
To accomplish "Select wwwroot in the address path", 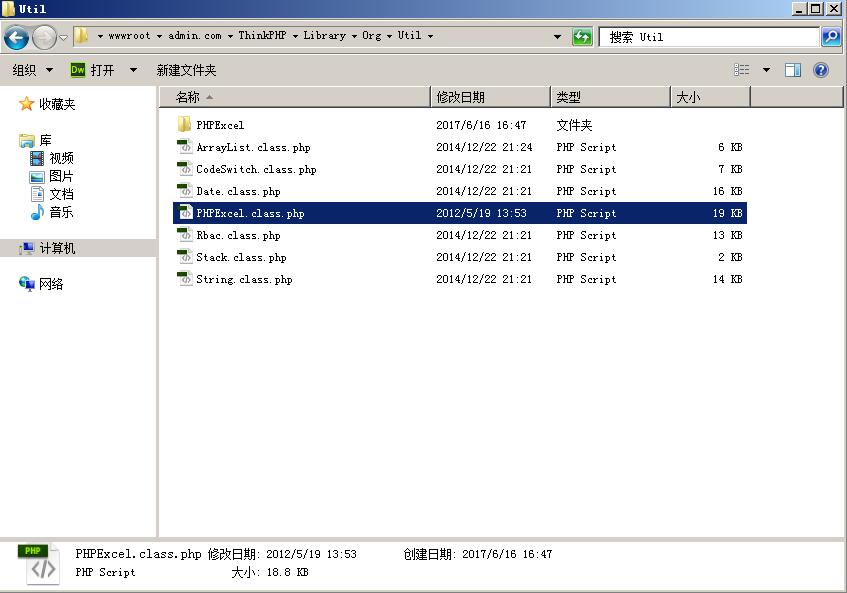I will pos(129,36).
